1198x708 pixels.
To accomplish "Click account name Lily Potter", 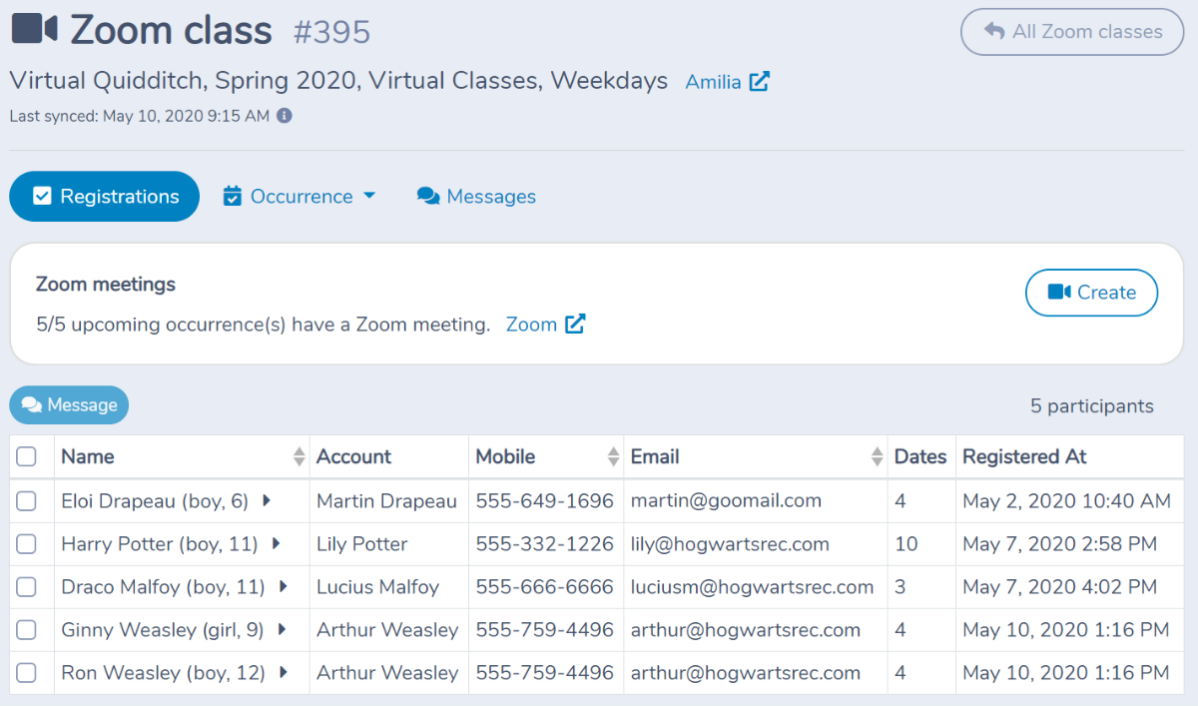I will point(362,544).
